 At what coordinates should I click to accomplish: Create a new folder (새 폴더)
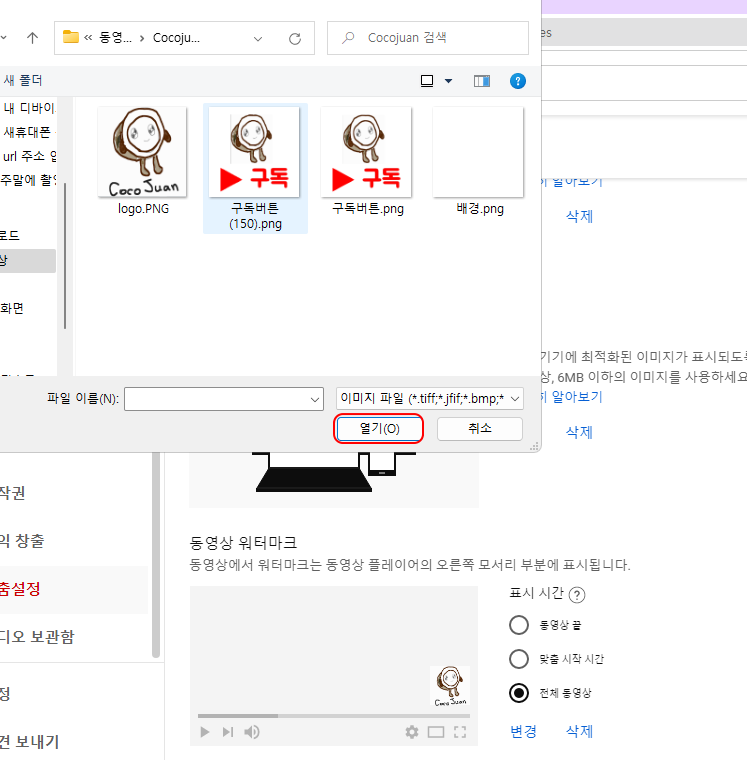click(x=23, y=80)
